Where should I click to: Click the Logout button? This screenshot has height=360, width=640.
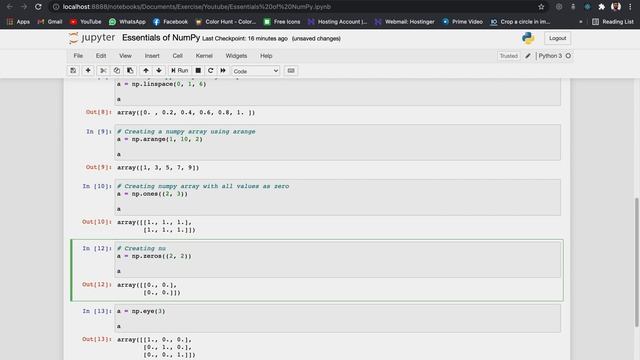click(x=558, y=38)
